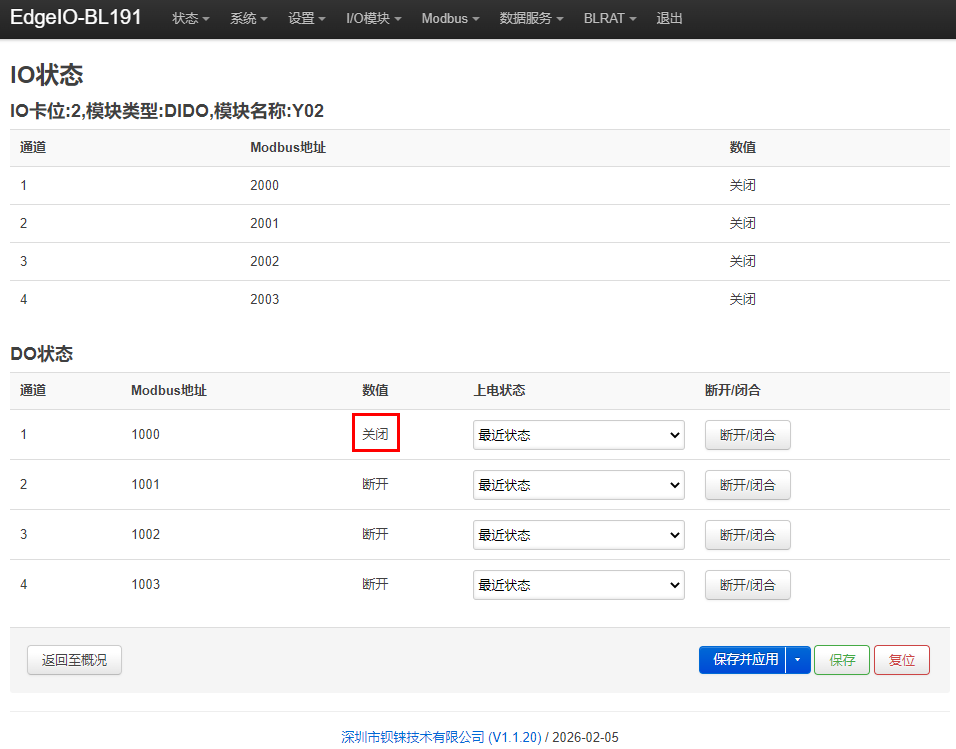Click 返回至概况 button

pos(74,660)
